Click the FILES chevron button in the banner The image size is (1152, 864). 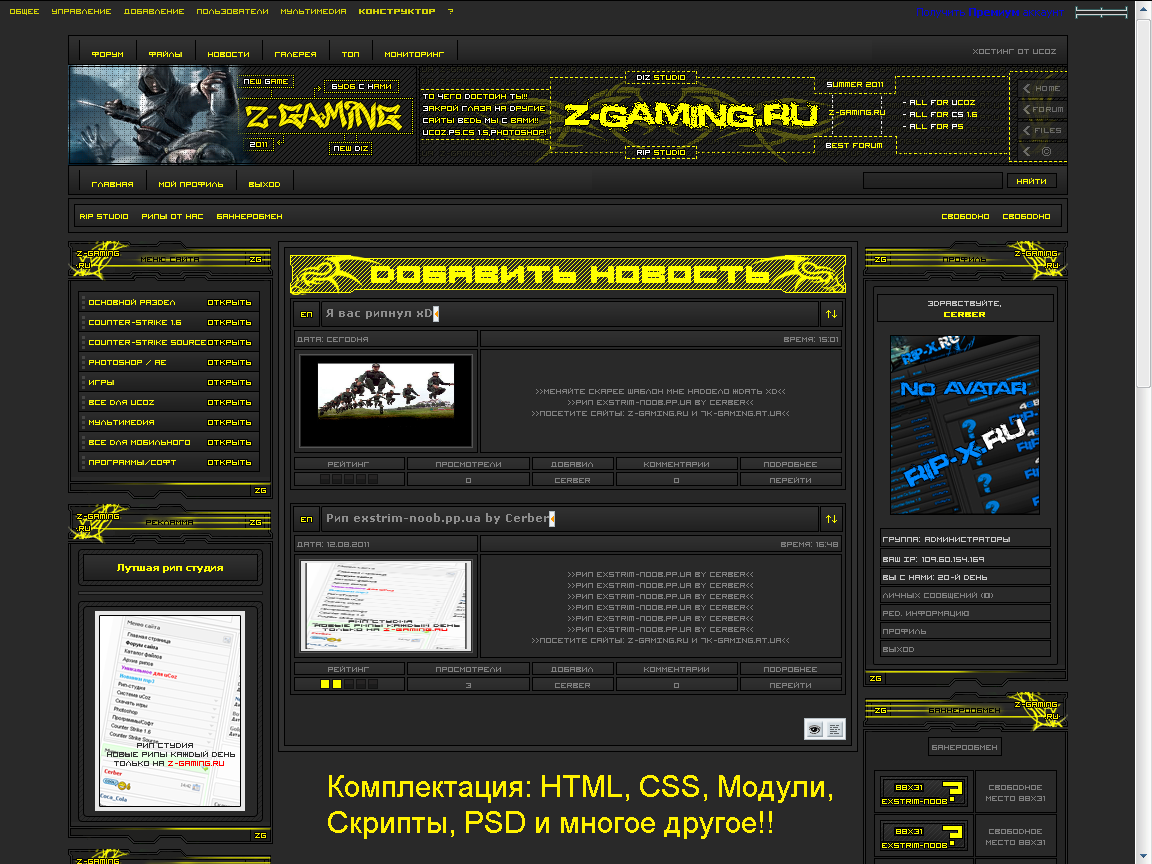[1041, 131]
